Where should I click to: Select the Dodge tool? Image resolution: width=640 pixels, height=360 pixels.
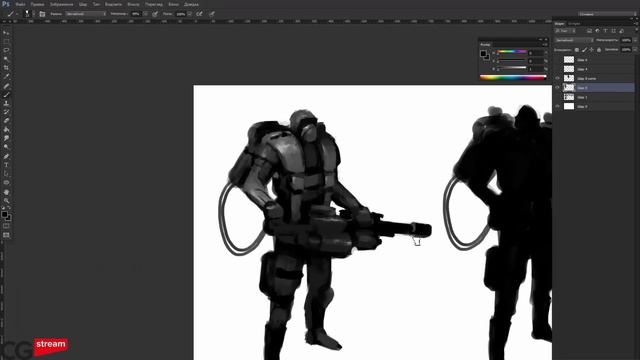click(x=6, y=147)
